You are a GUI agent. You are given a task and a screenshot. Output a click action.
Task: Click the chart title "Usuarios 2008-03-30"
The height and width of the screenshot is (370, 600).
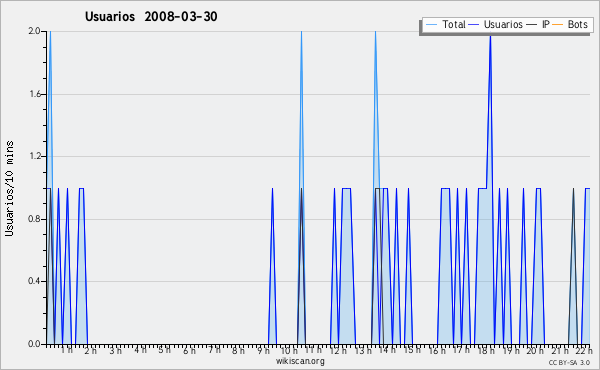pyautogui.click(x=151, y=16)
